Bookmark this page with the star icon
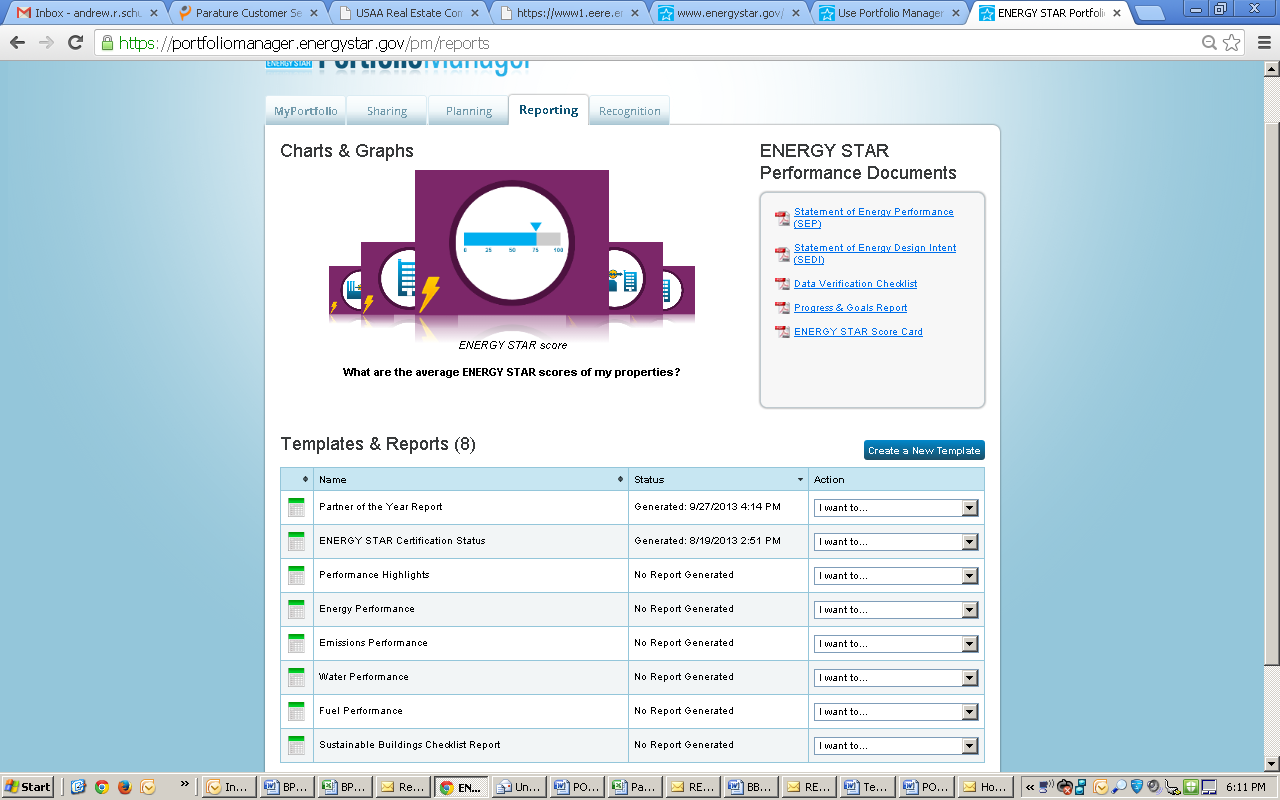Screen dimensions: 1280x800 point(1231,43)
